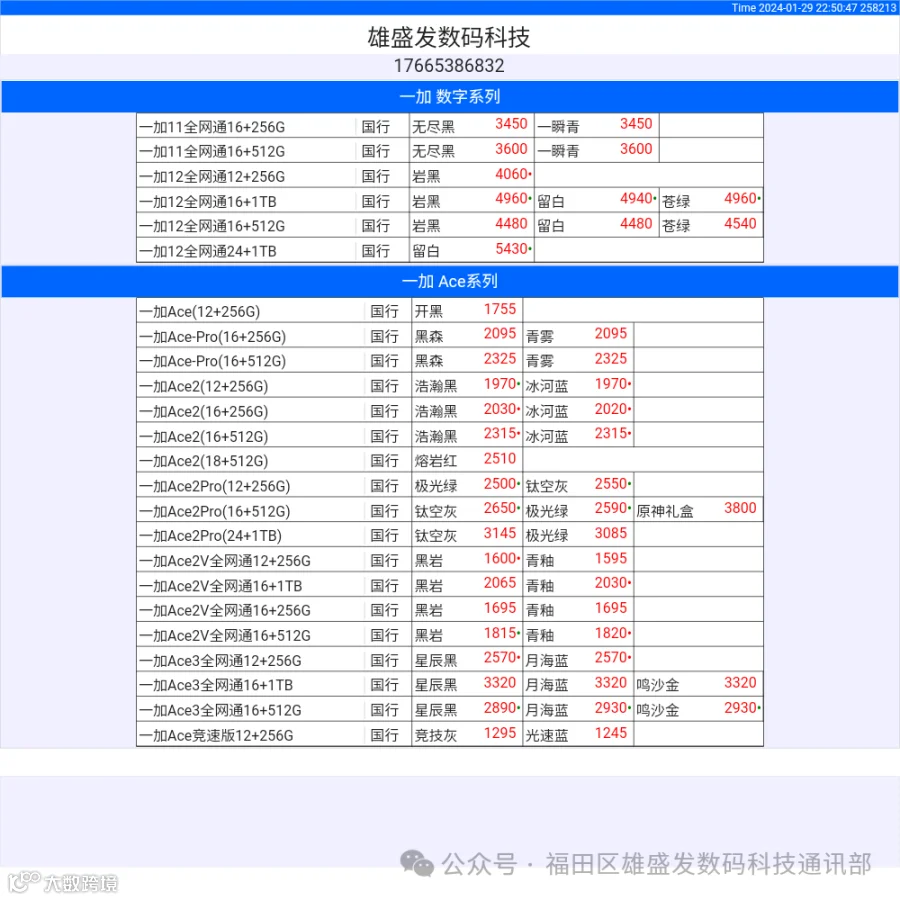Select row 一加Ace-Pro(16+512G)

[x=450, y=360]
